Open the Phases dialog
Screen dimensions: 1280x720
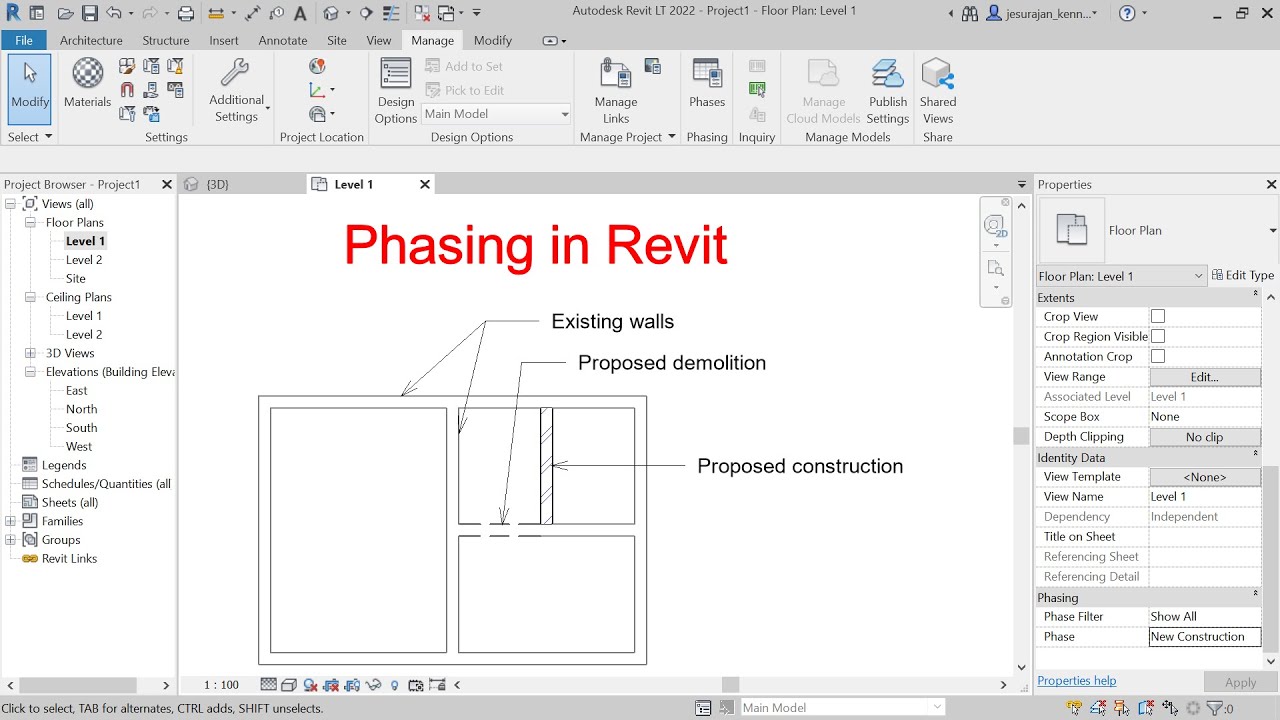click(x=707, y=83)
